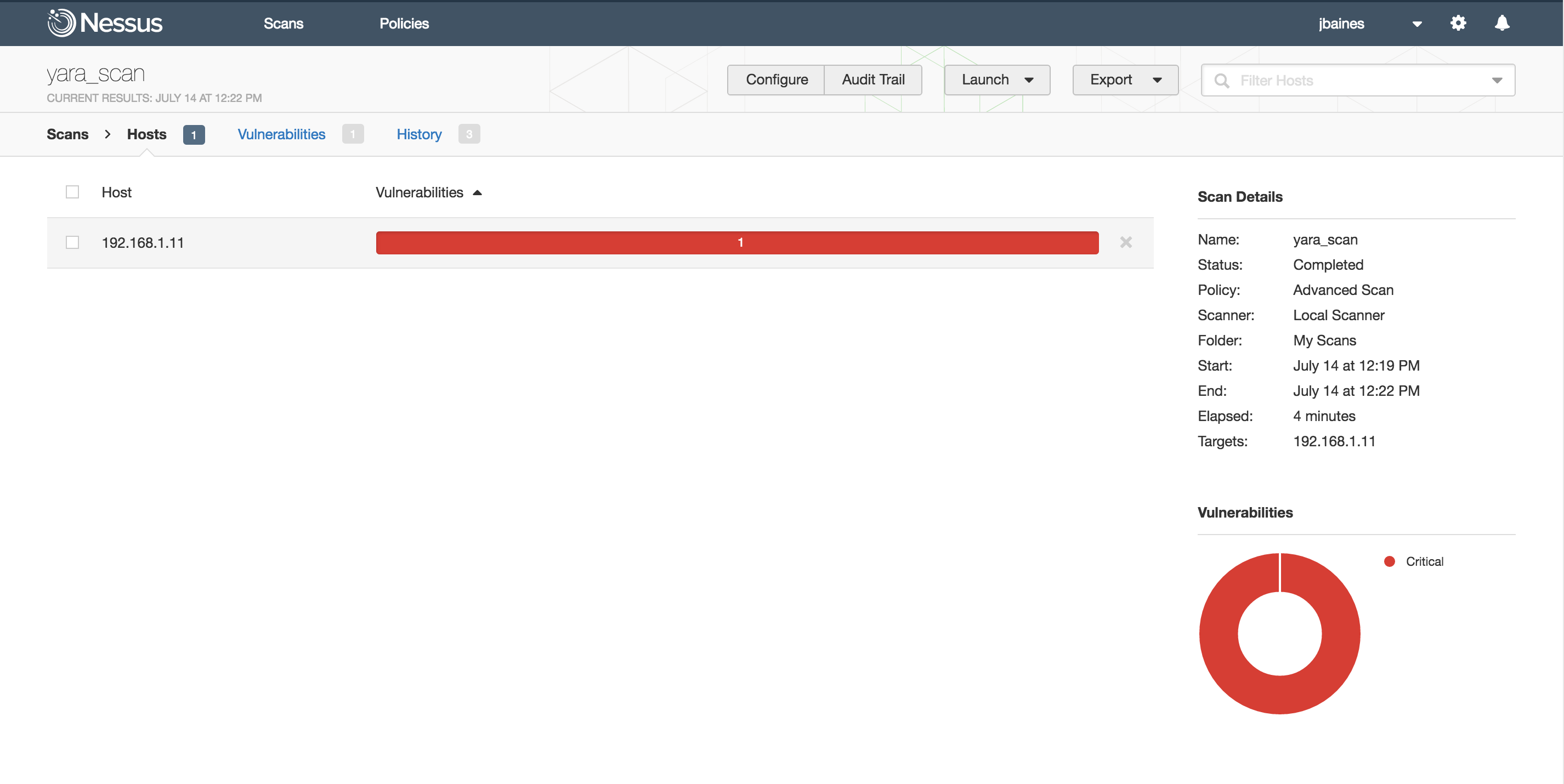The width and height of the screenshot is (1564, 784).
Task: Click the 'My Scans' folder value
Action: [x=1324, y=340]
